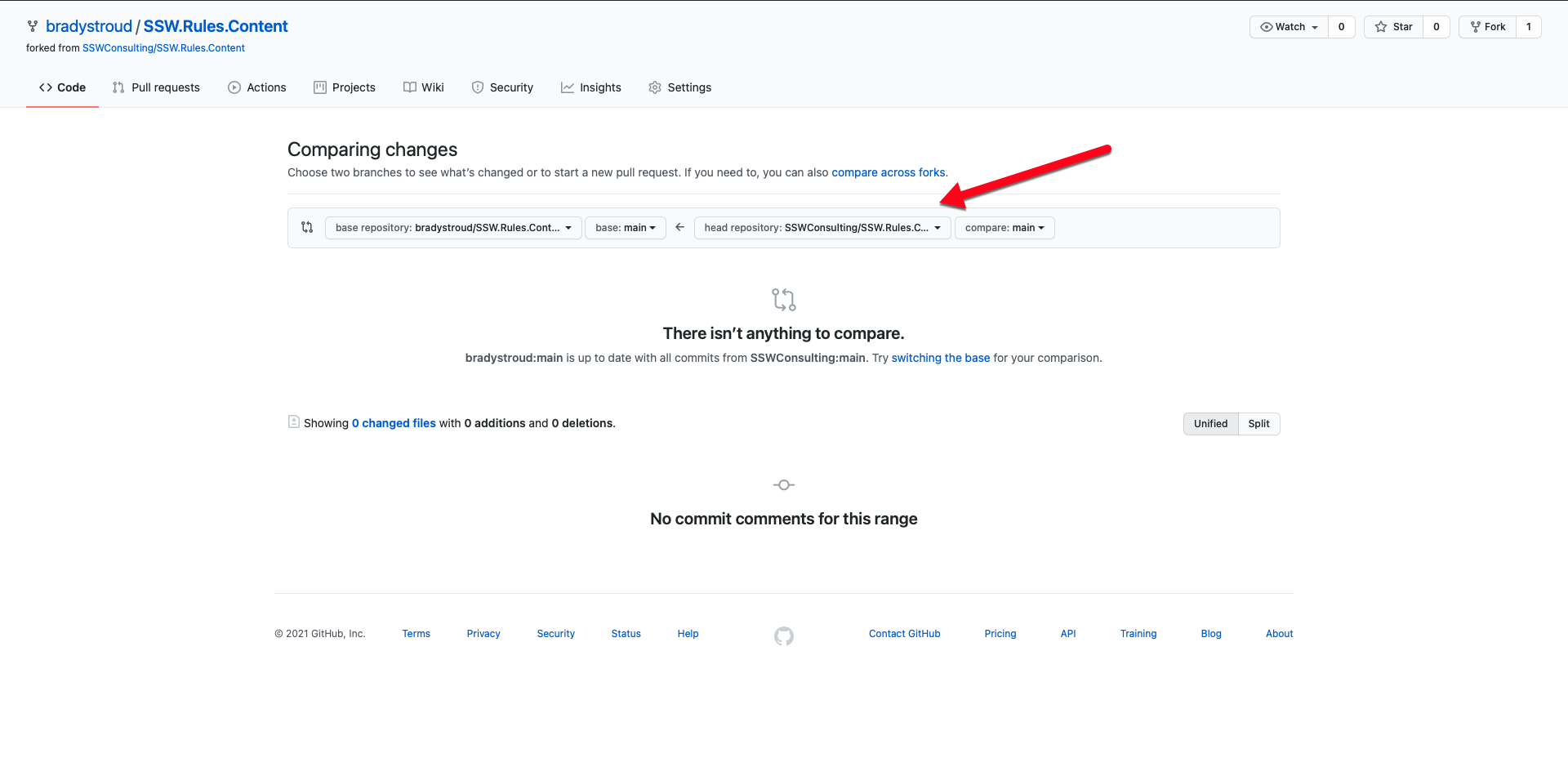Viewport: 1568px width, 767px height.
Task: Open the Privacy footer link
Action: 483,634
